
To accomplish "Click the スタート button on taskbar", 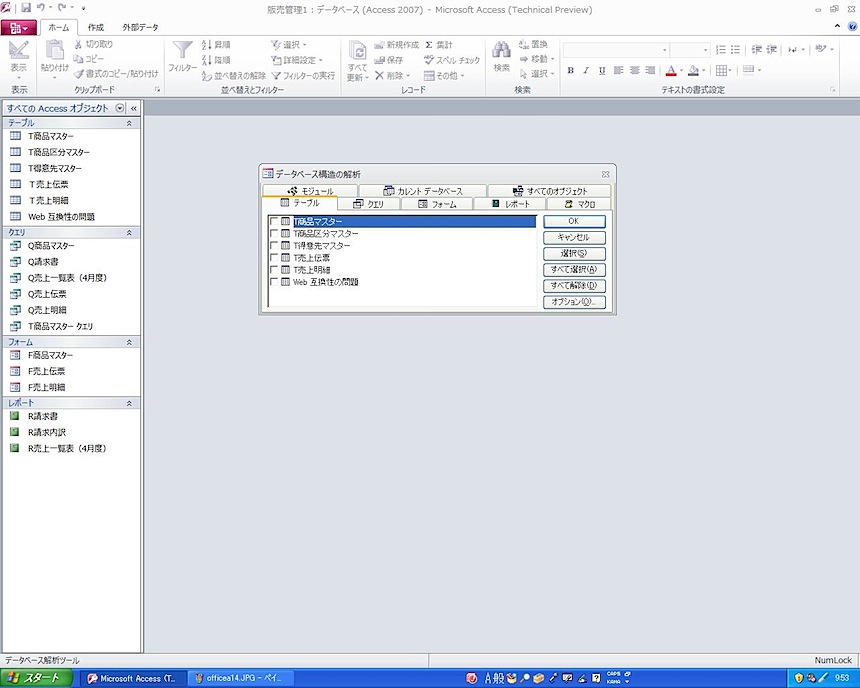I will (x=36, y=678).
